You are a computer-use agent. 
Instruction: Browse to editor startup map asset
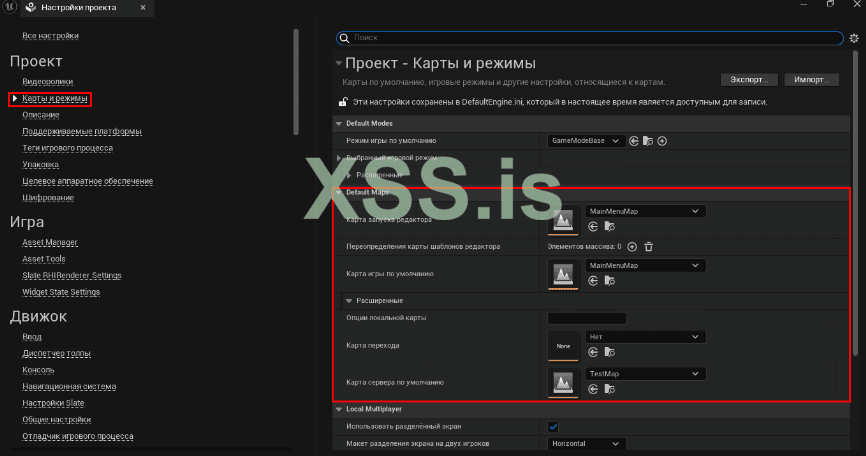tap(609, 226)
